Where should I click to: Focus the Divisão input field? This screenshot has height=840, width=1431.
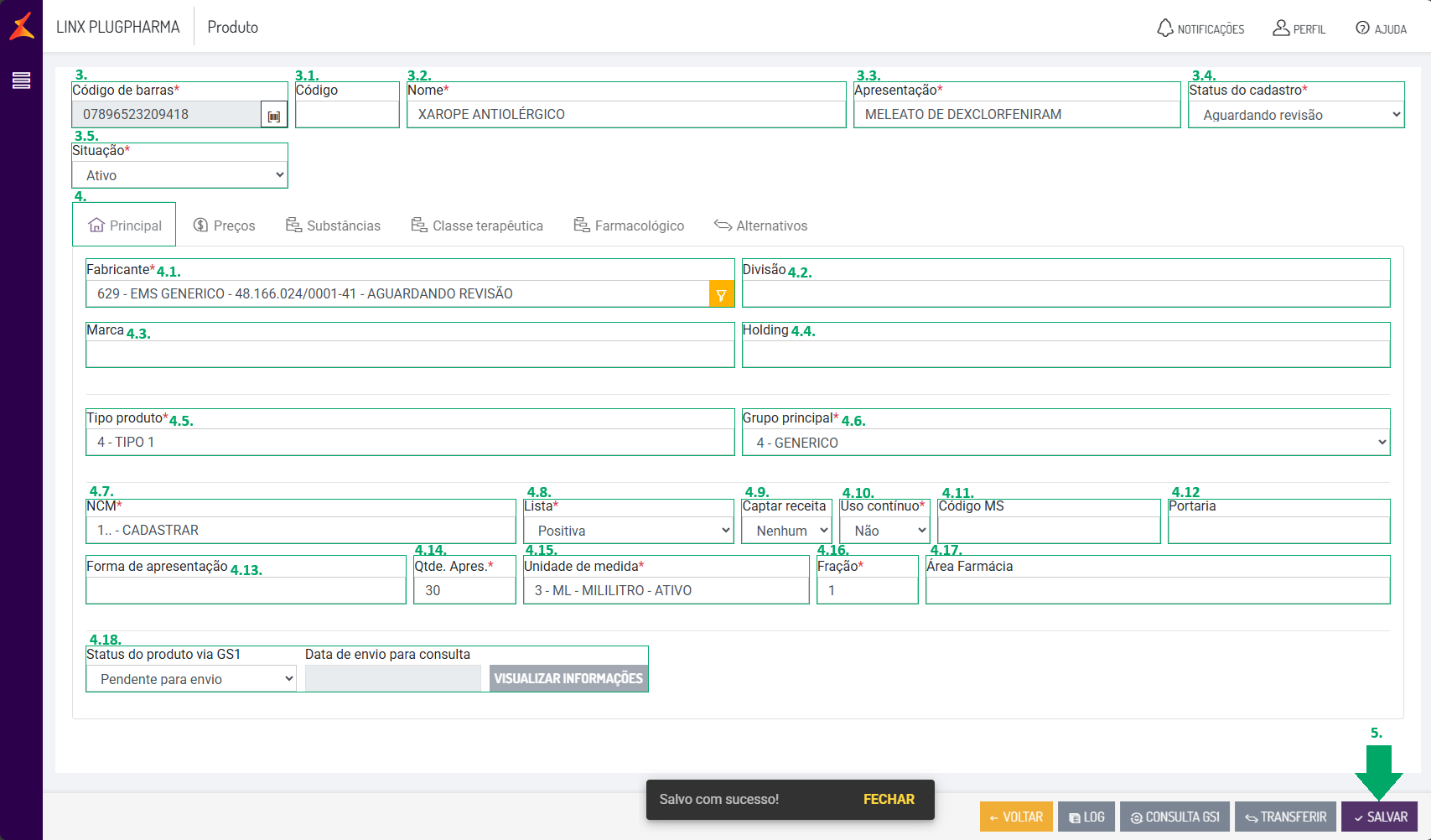(1066, 293)
